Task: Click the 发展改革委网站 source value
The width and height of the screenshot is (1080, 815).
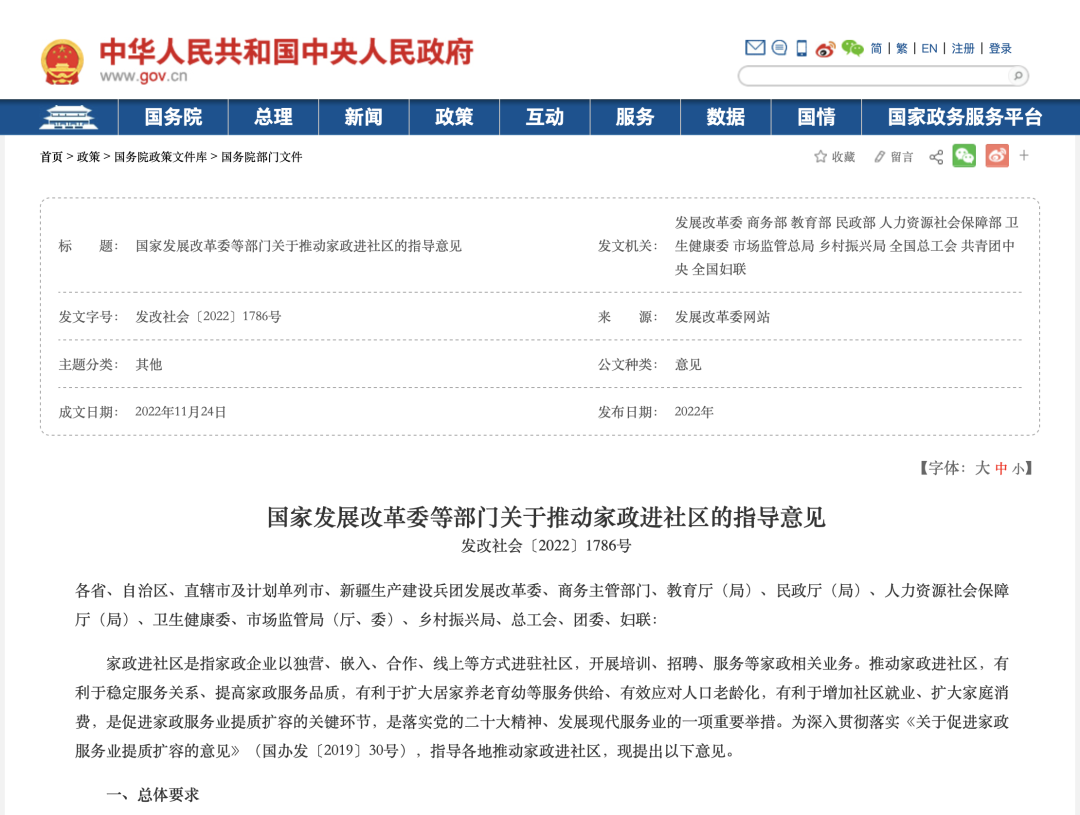Action: (723, 317)
